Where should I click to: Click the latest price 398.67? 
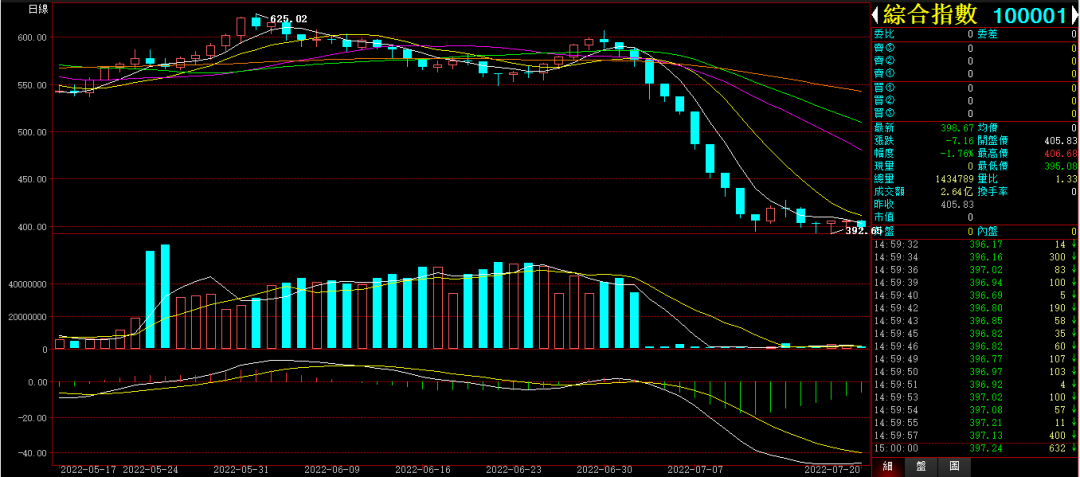point(957,128)
